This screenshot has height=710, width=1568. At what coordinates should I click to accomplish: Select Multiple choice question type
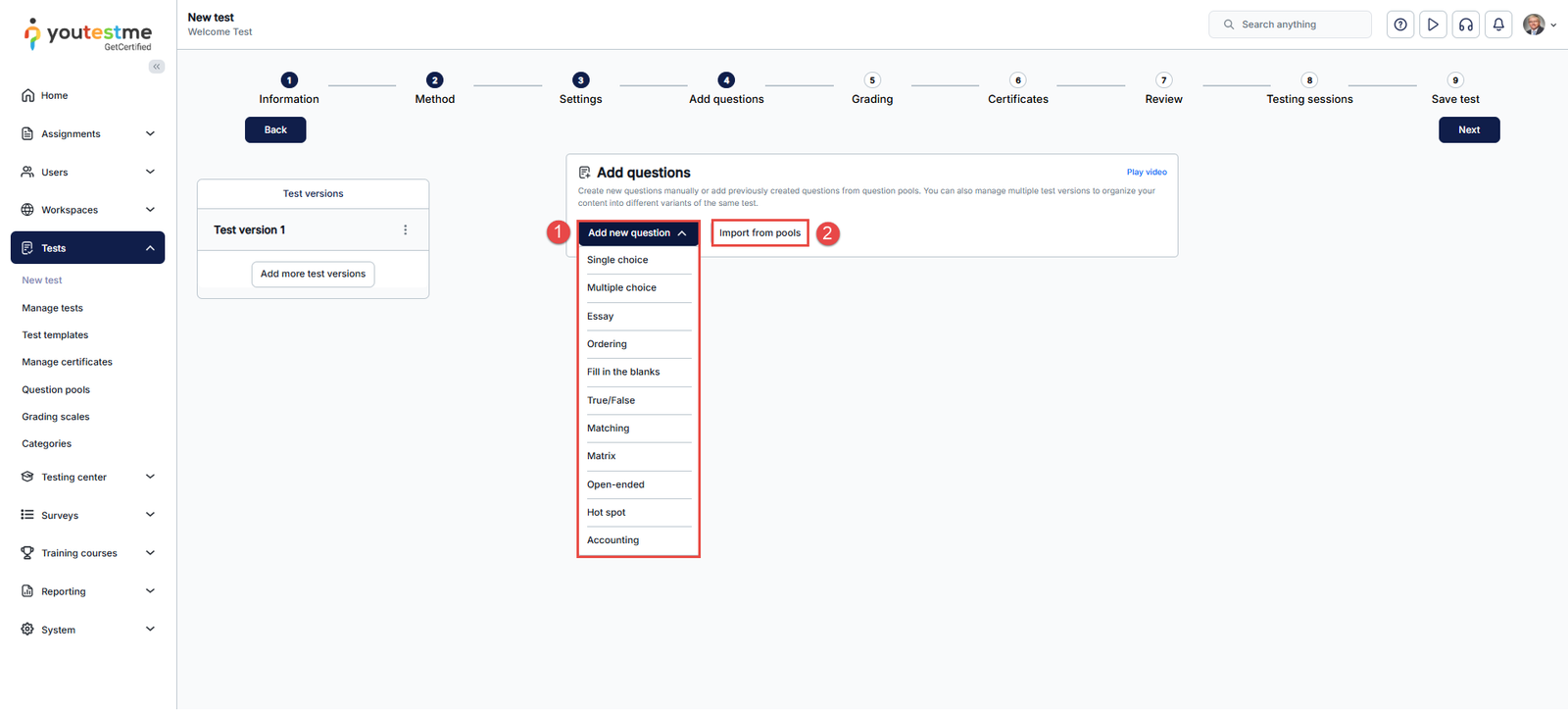[x=621, y=288]
